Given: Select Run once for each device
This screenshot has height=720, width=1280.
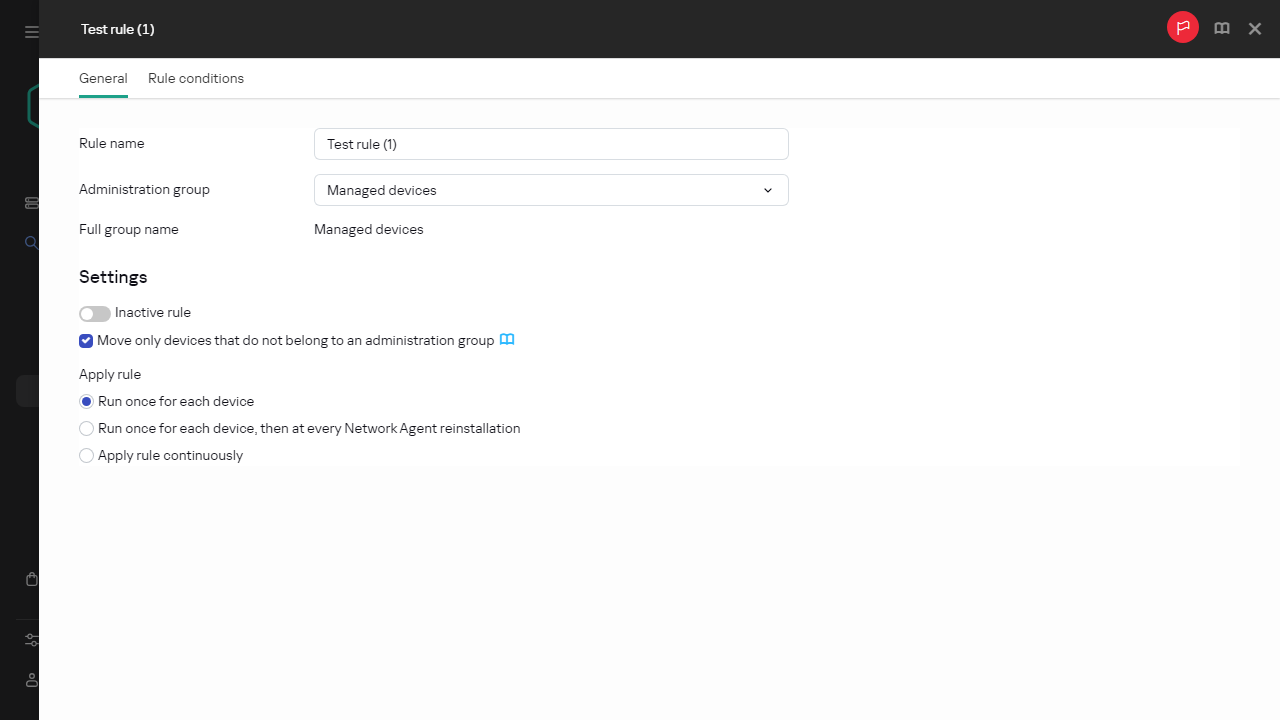Looking at the screenshot, I should coord(87,402).
